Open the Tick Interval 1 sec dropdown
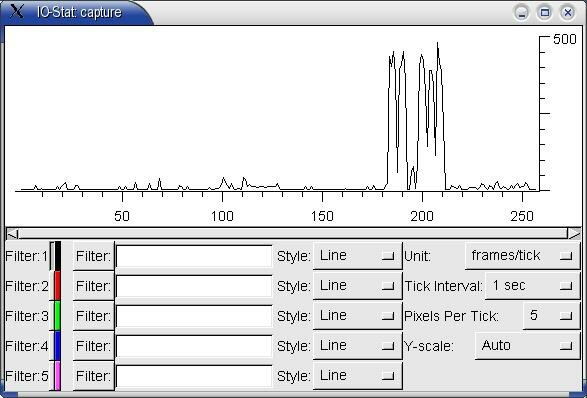 point(533,286)
